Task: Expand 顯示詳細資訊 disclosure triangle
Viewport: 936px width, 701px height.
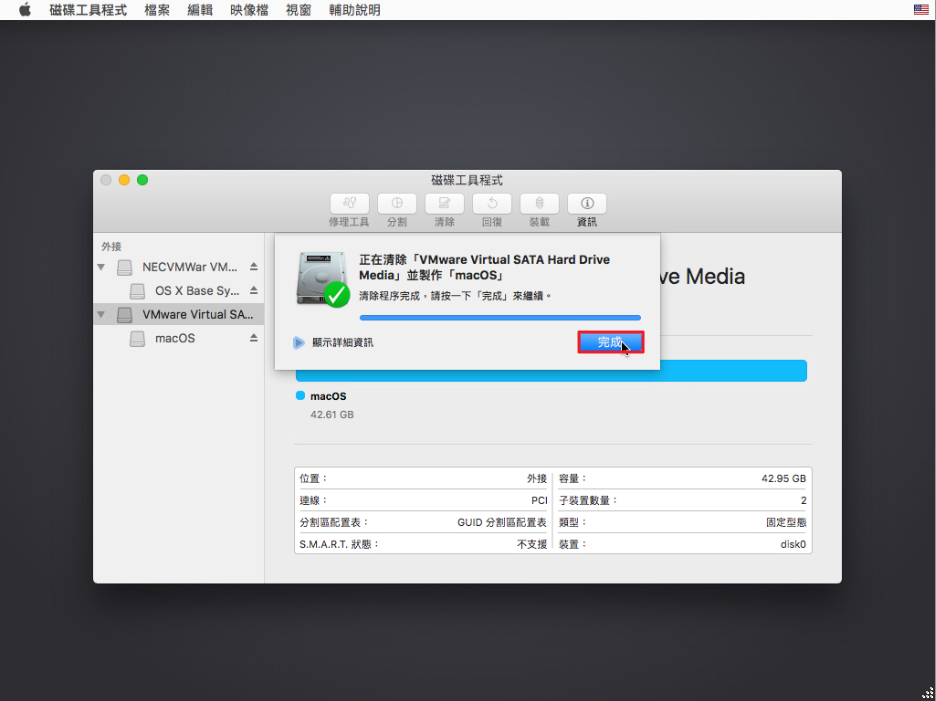Action: pos(298,343)
